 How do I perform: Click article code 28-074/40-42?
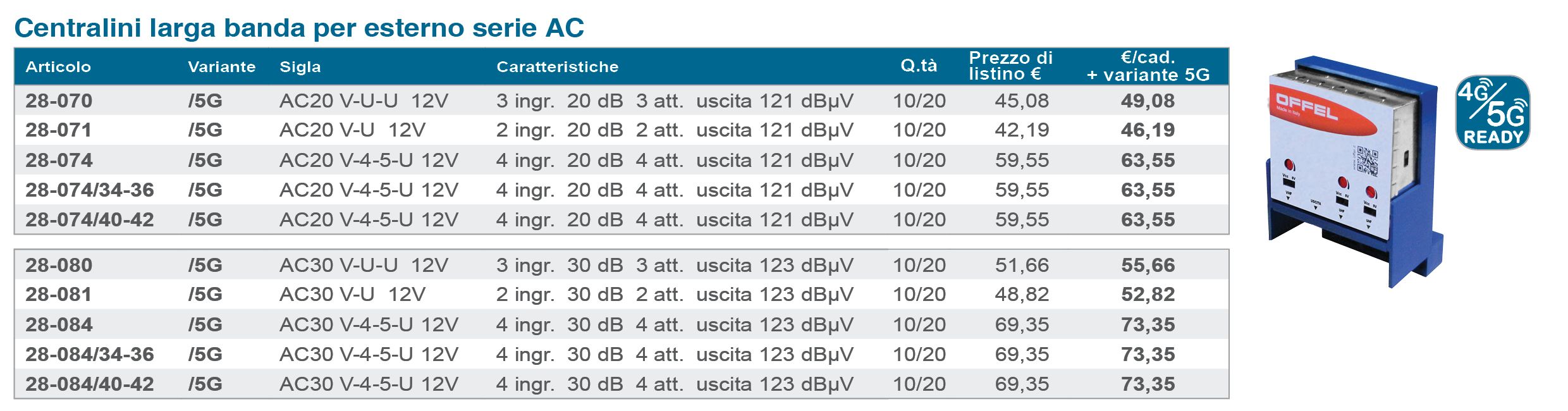90,219
